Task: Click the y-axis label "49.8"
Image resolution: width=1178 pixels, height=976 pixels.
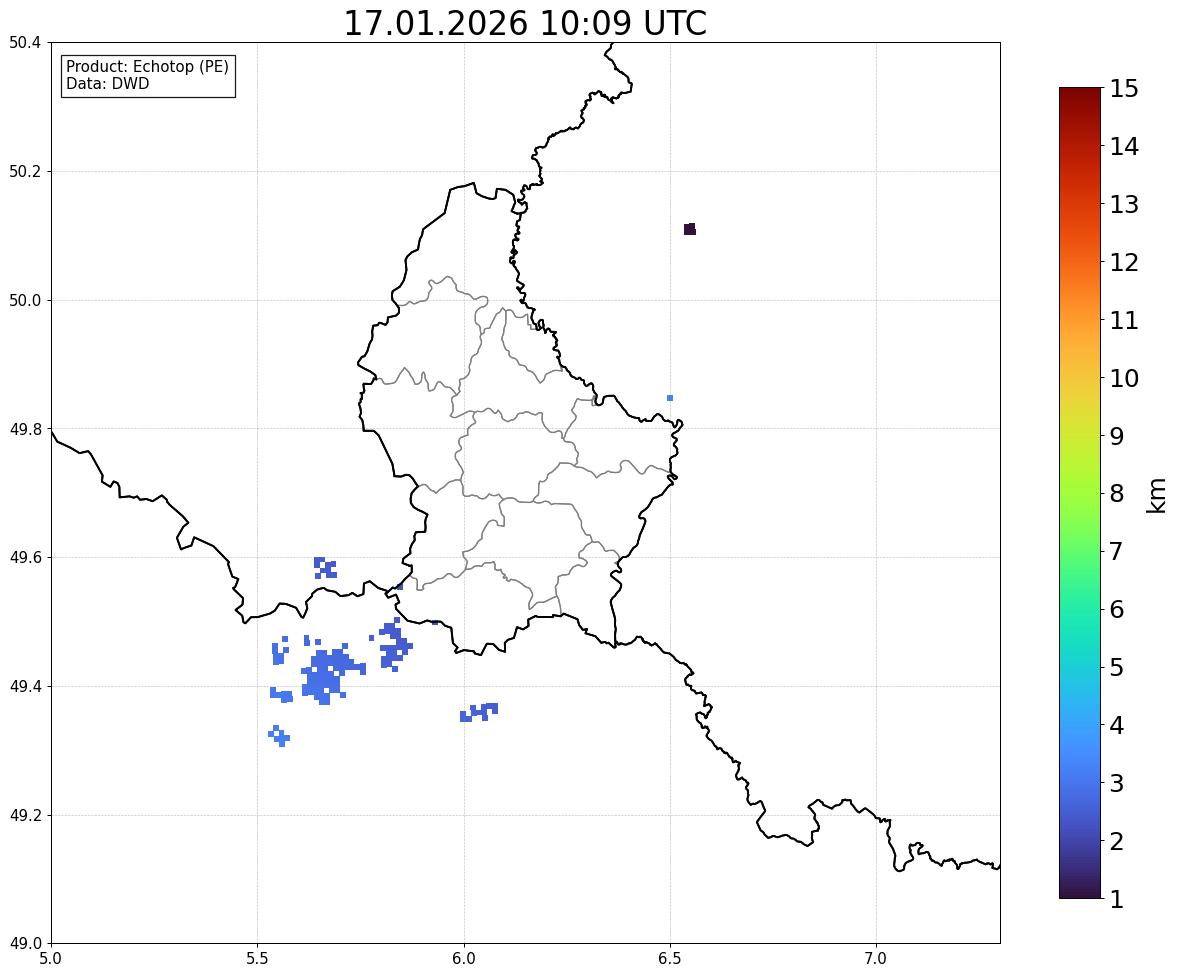Action: tap(24, 429)
